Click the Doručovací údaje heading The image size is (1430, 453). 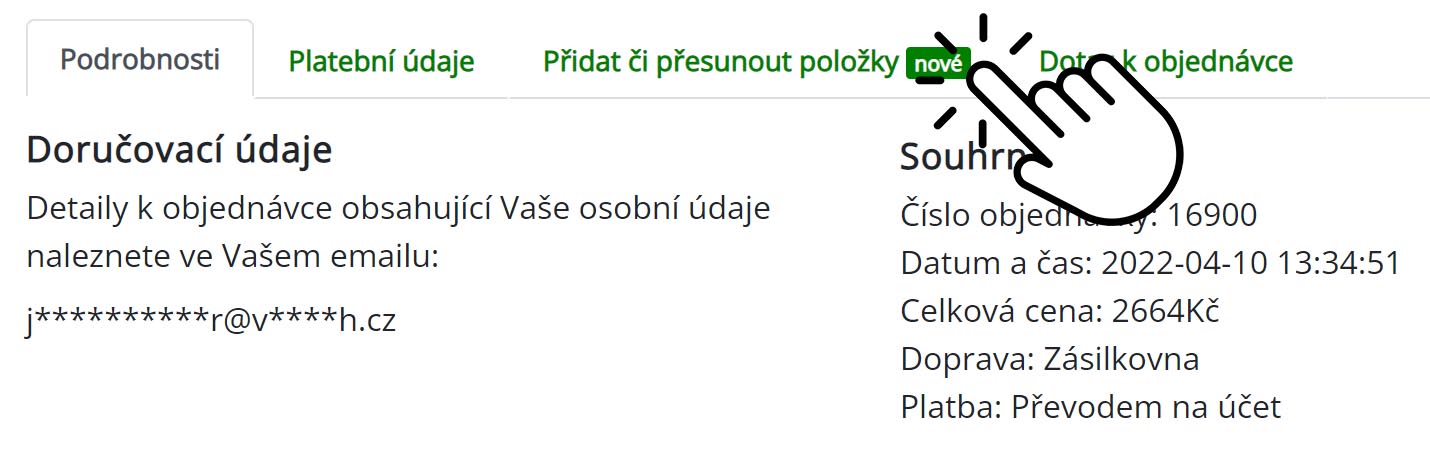pyautogui.click(x=179, y=150)
